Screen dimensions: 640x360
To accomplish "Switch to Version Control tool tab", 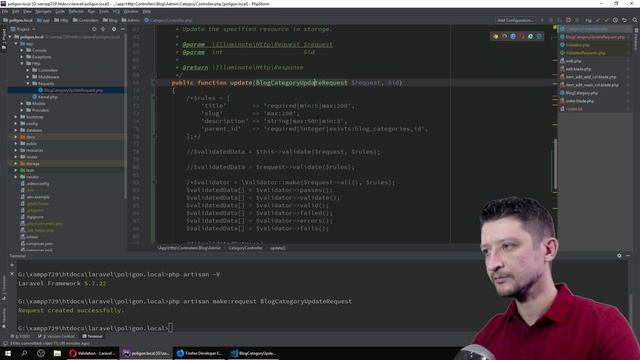I will [x=56, y=336].
